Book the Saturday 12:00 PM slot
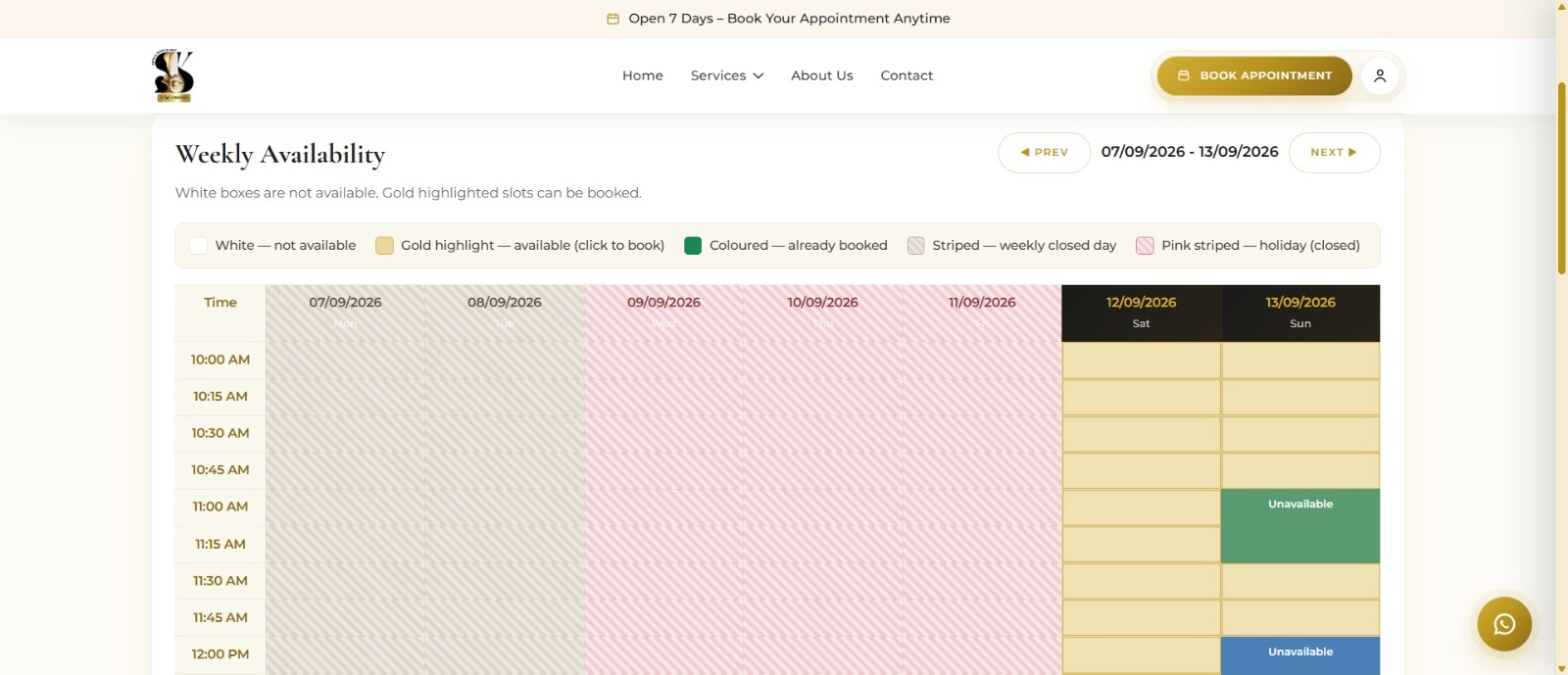 pos(1141,654)
